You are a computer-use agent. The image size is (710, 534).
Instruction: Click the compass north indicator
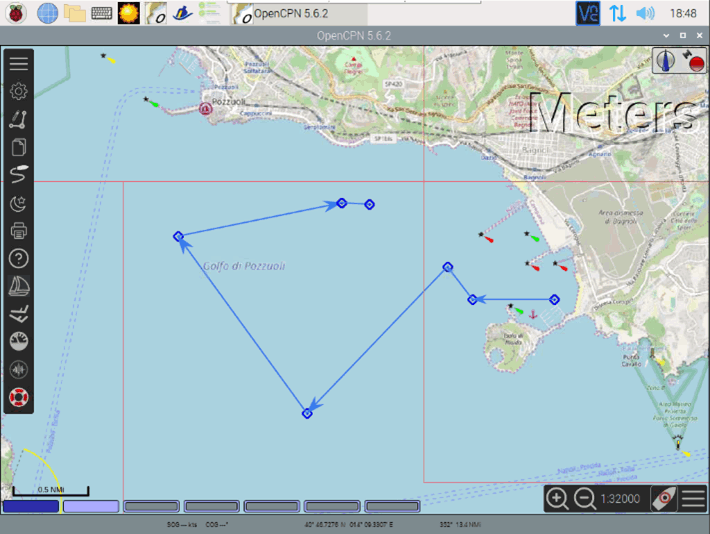[667, 62]
